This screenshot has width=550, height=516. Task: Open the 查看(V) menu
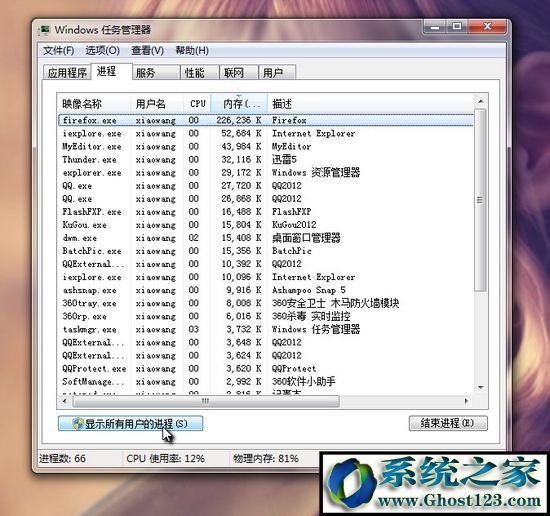(x=147, y=51)
